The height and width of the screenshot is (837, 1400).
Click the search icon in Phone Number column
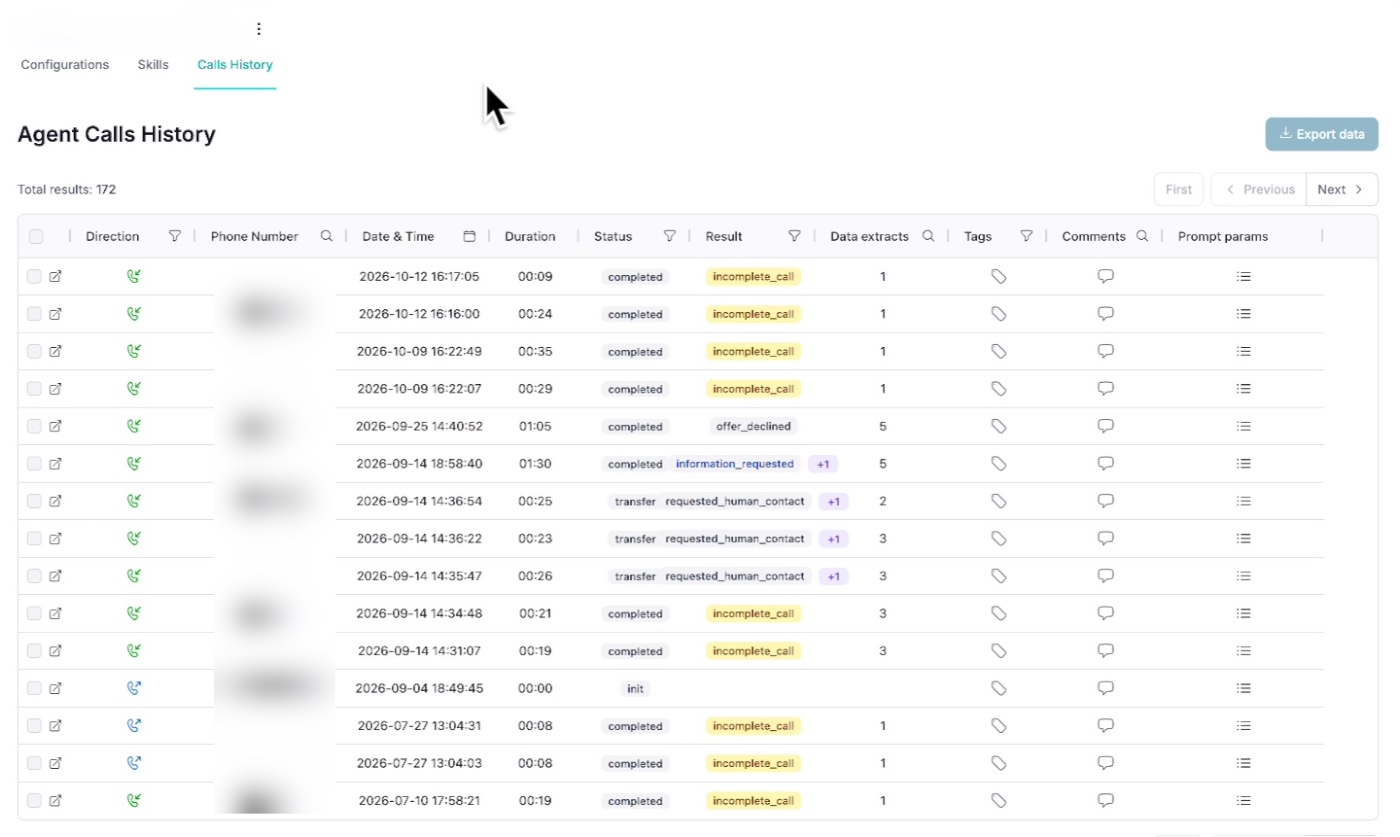[x=326, y=237]
